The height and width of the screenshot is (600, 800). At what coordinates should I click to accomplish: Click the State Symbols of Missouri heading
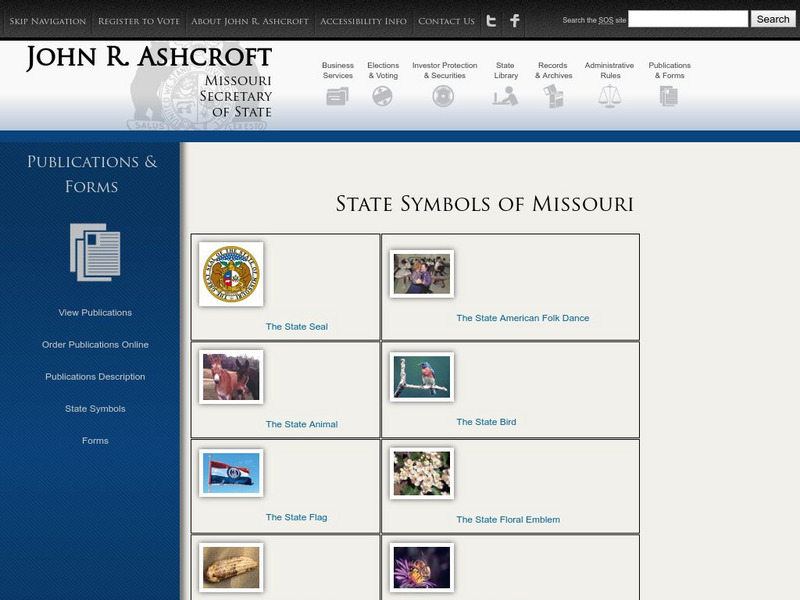484,204
